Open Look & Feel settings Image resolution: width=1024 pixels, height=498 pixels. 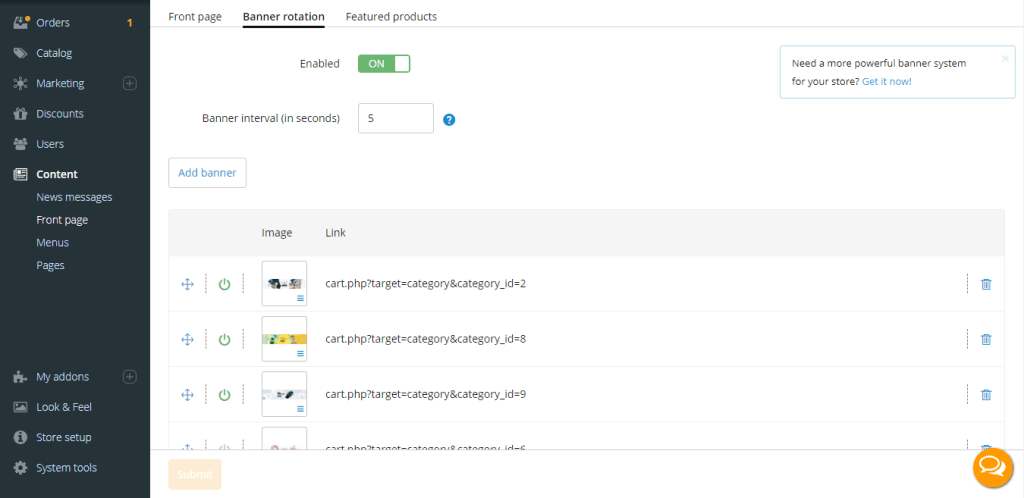(x=64, y=407)
